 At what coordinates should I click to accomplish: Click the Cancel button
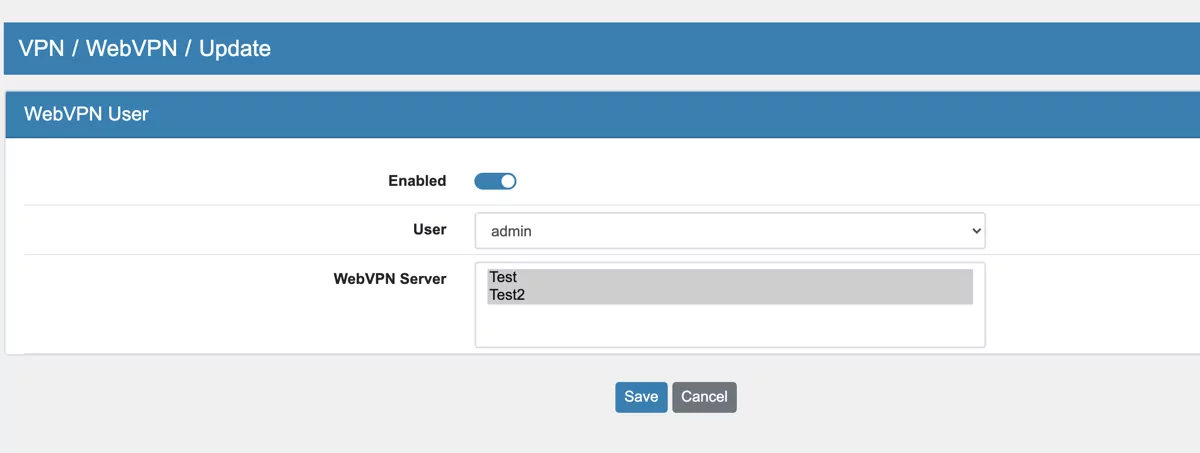[x=704, y=397]
